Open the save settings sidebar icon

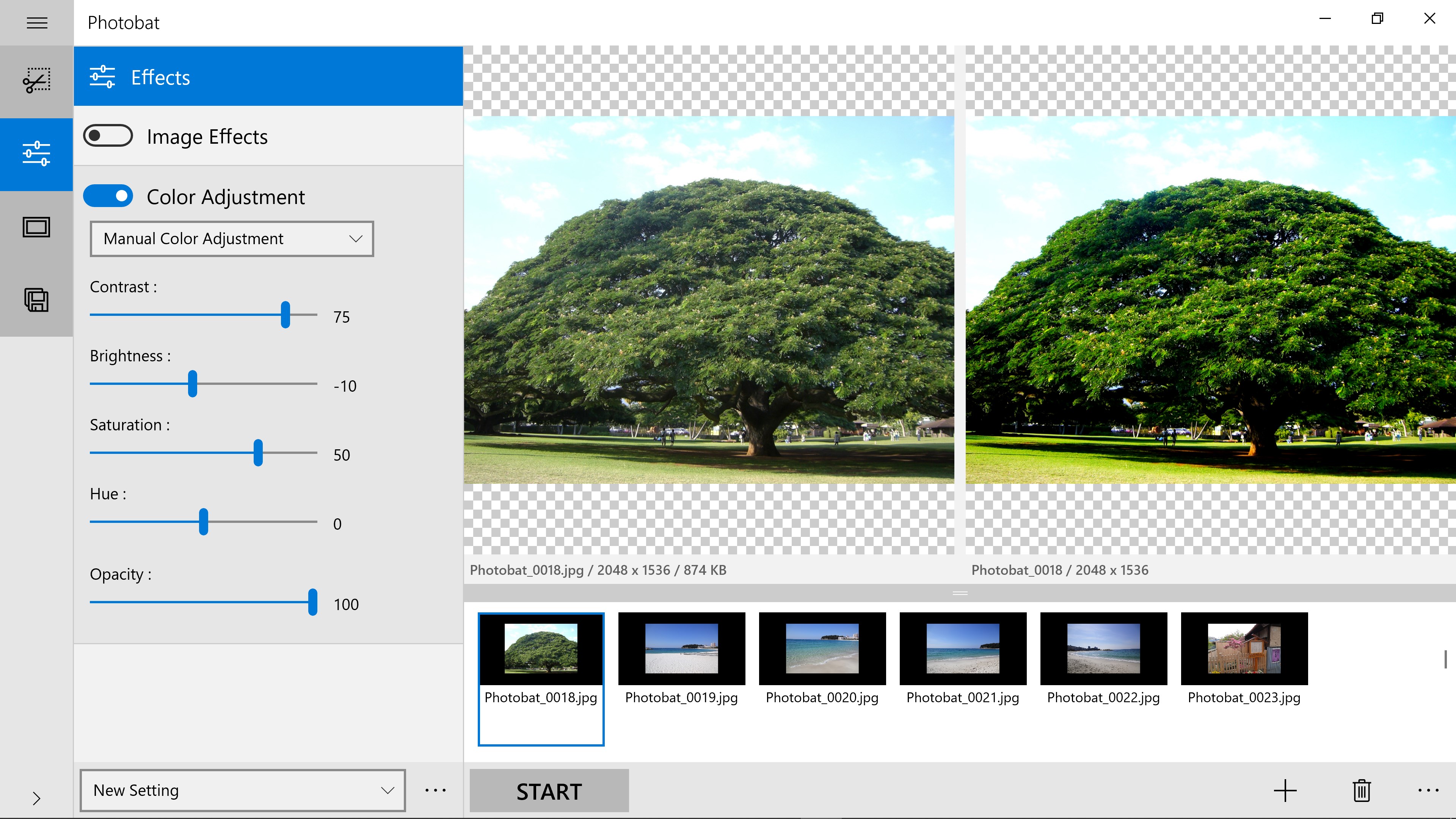(37, 300)
